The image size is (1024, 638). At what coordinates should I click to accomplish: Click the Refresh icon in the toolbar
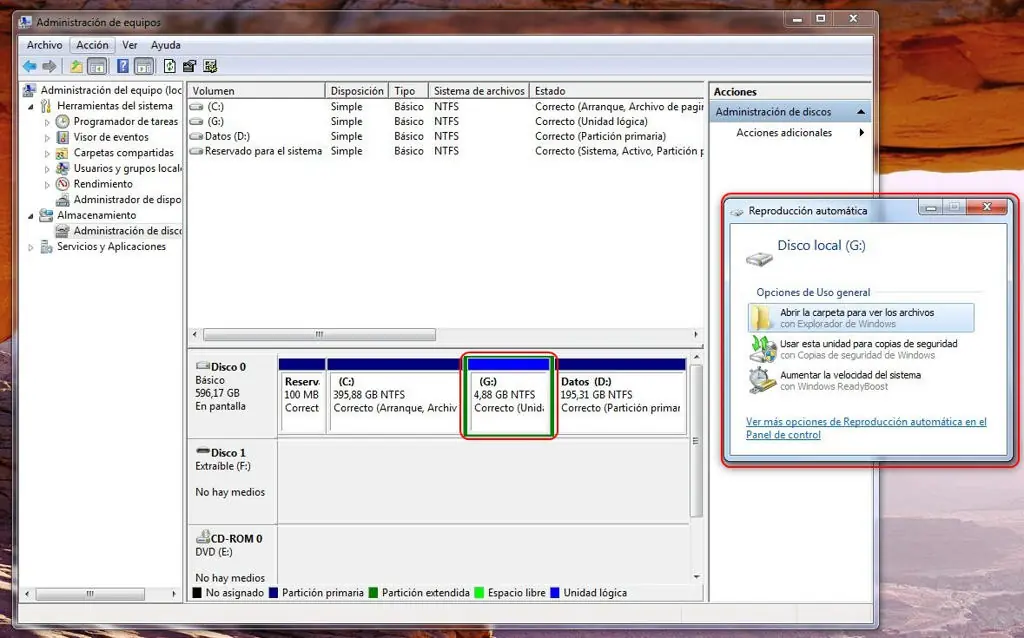pos(170,67)
